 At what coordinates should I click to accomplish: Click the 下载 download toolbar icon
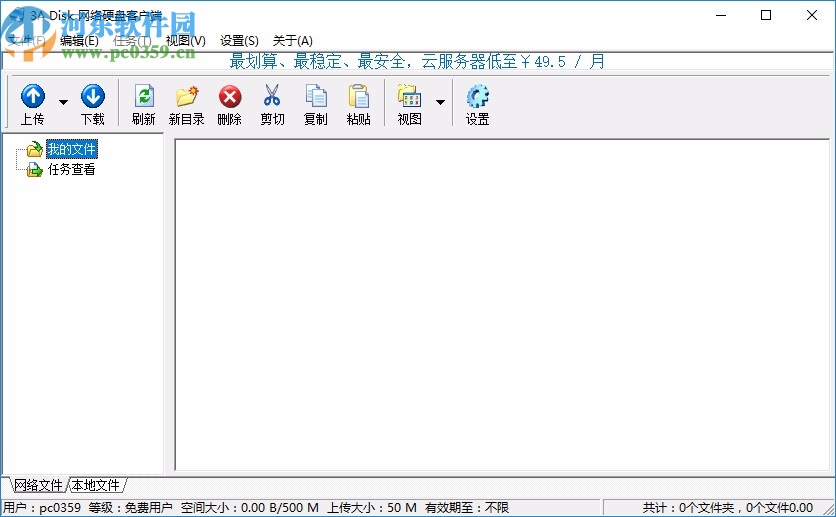93,104
